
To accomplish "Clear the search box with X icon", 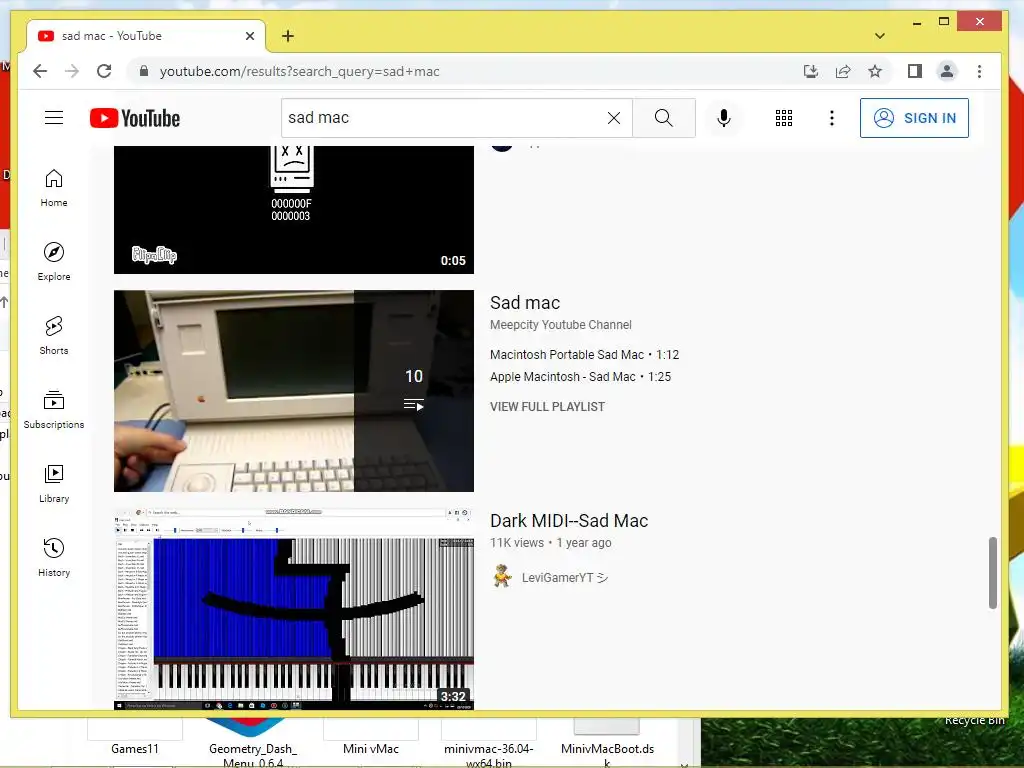I will point(614,118).
